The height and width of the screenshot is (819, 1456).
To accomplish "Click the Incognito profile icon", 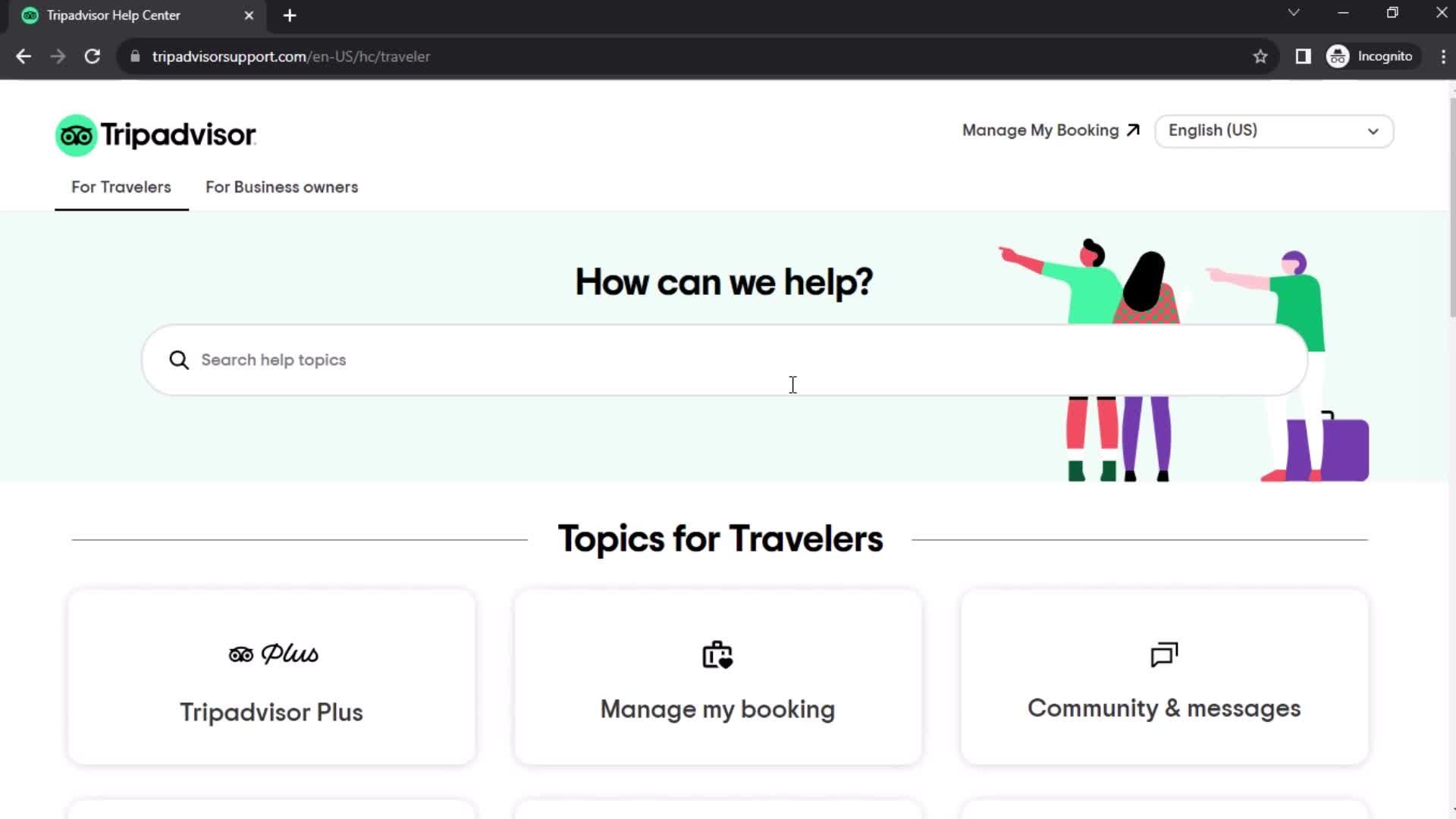I will tap(1338, 57).
